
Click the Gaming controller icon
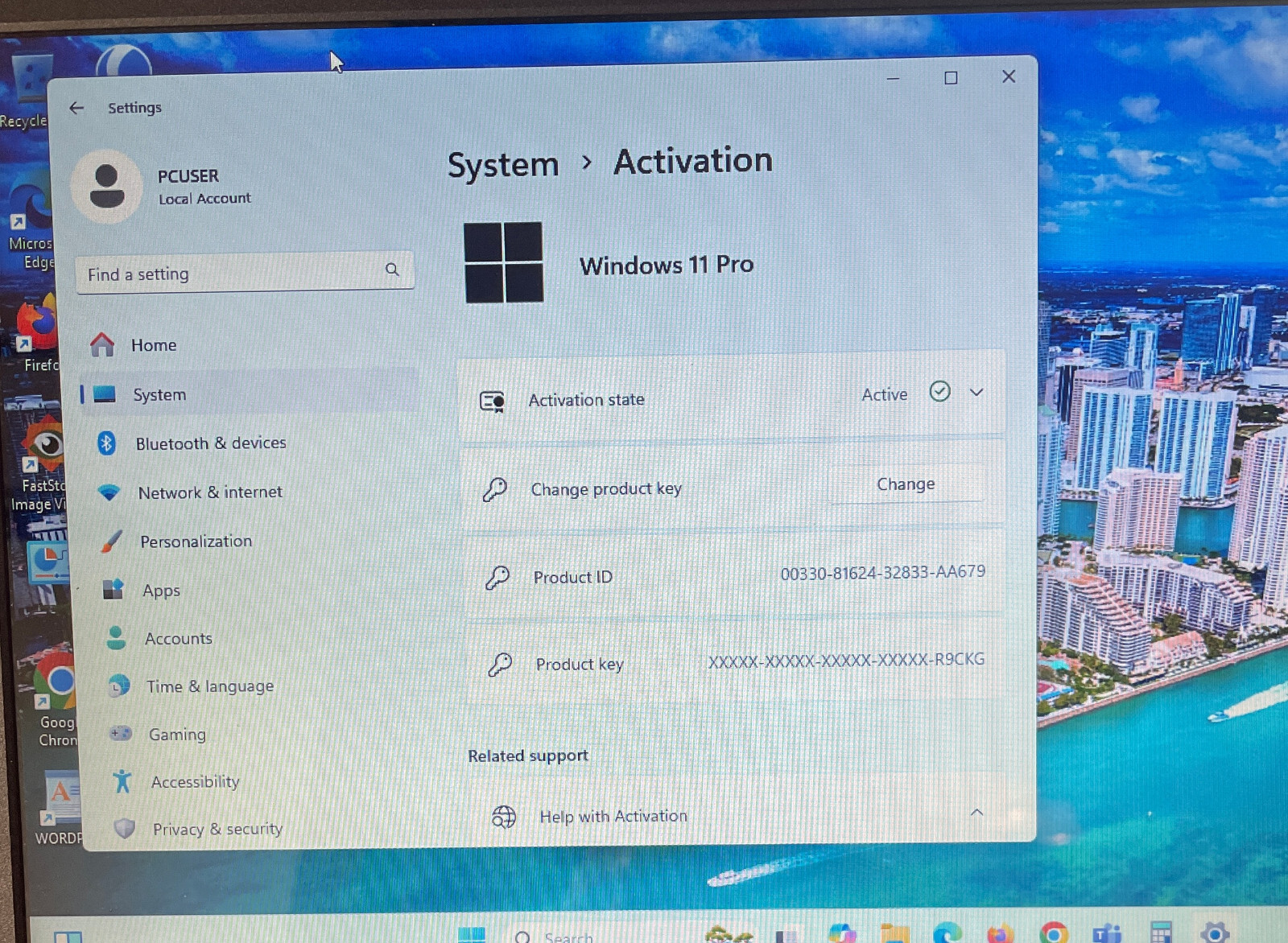pyautogui.click(x=121, y=733)
